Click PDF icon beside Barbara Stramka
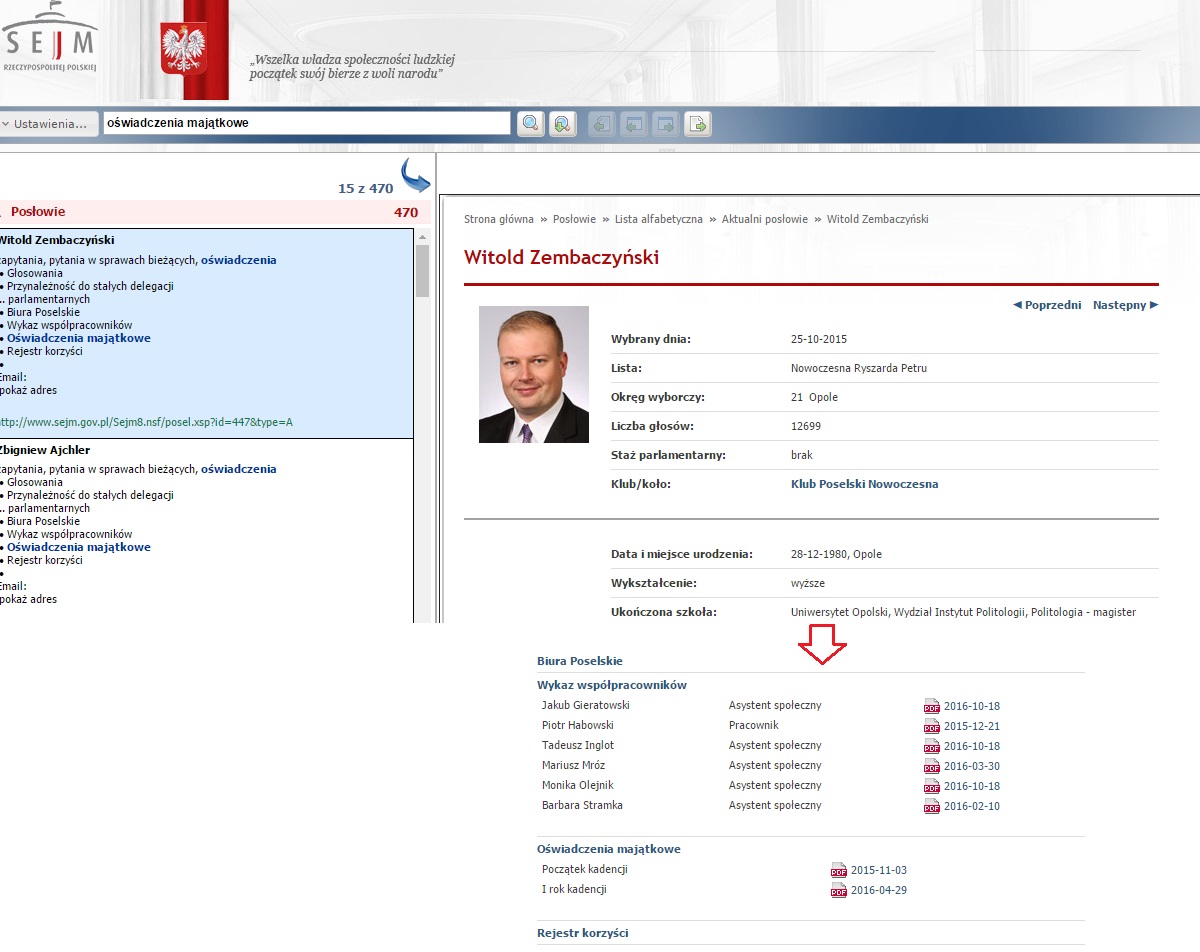1200x952 pixels. coord(932,806)
